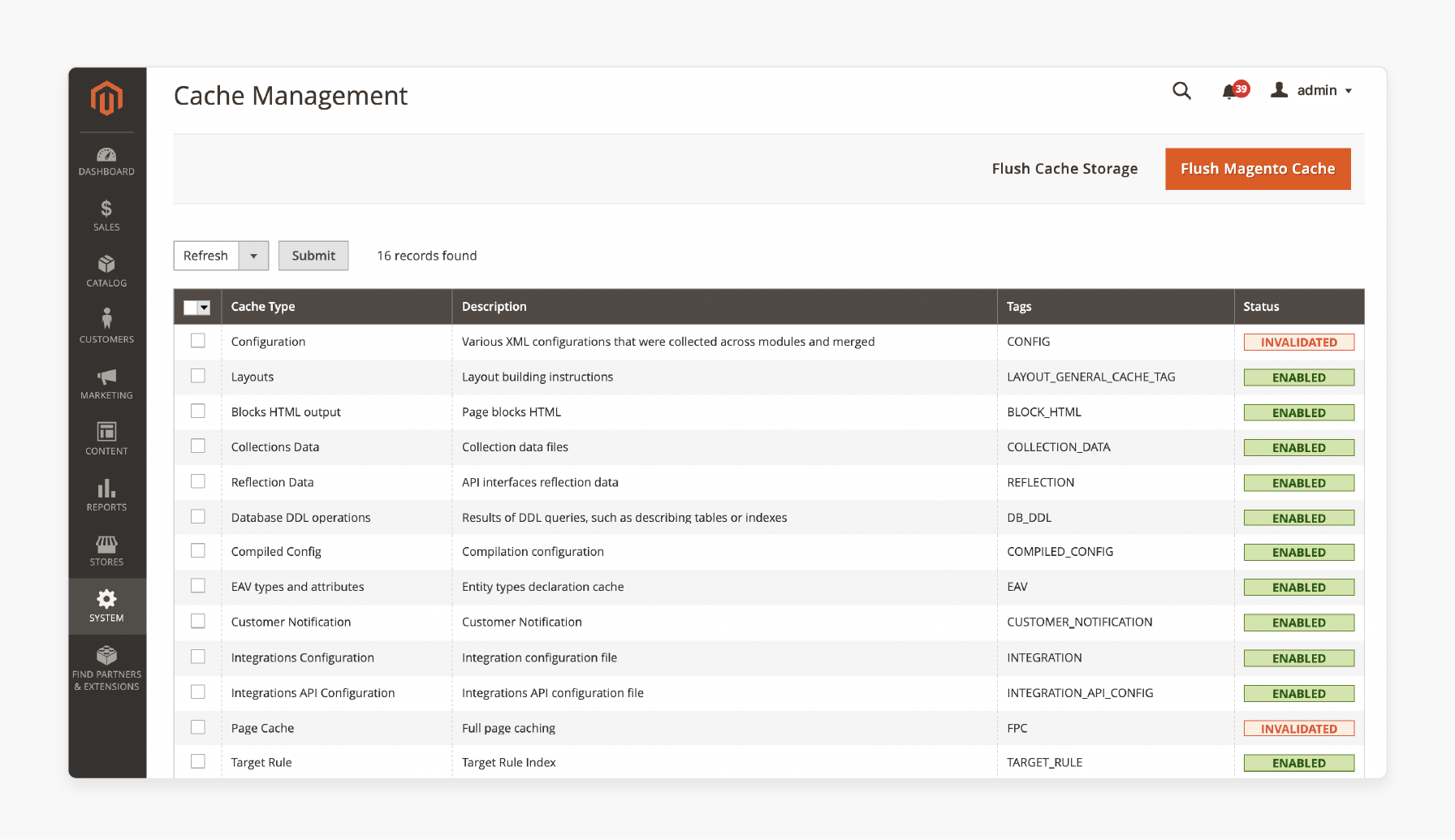Click ENABLED status for Layouts
1455x840 pixels.
click(x=1299, y=377)
